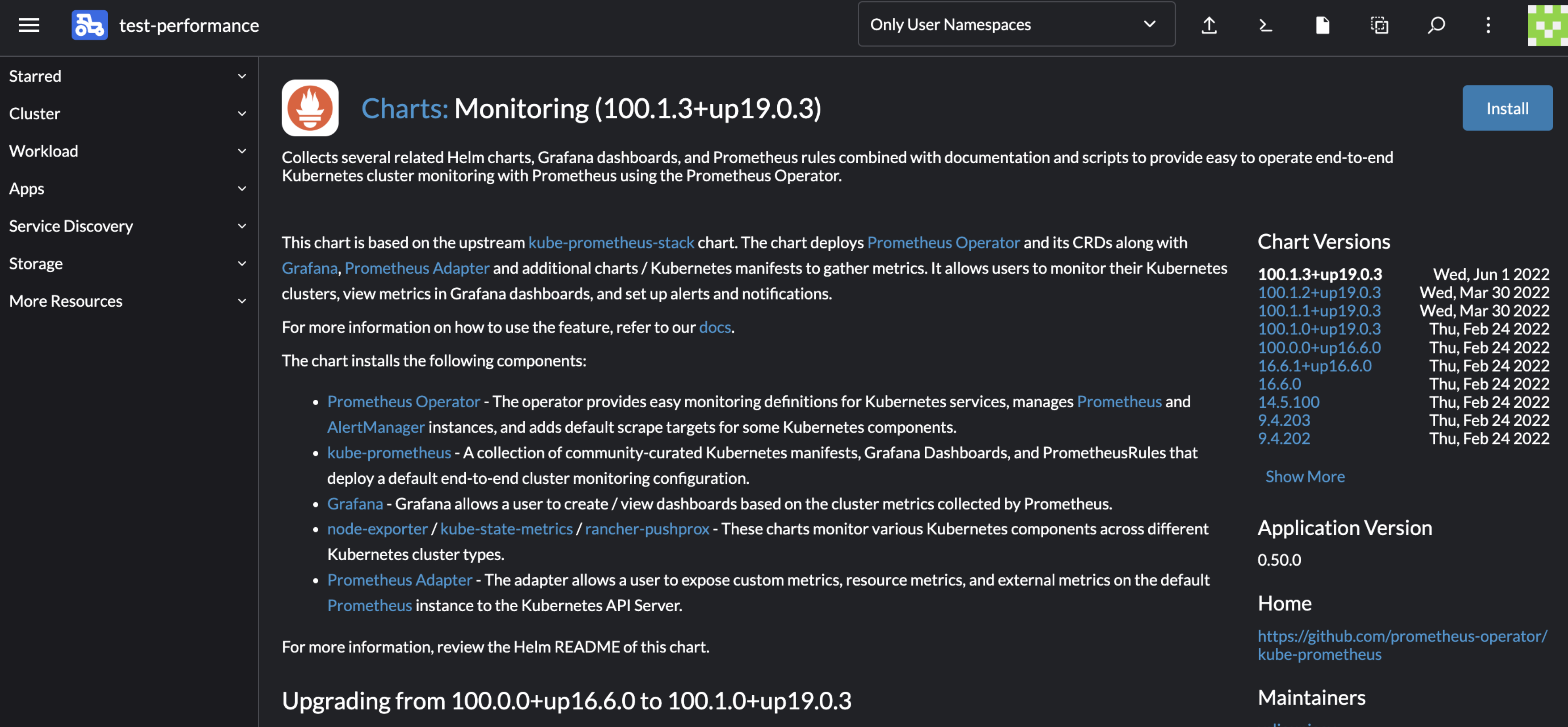Image resolution: width=1568 pixels, height=727 pixels.
Task: Open the Grafana link in intro paragraph
Action: click(309, 268)
